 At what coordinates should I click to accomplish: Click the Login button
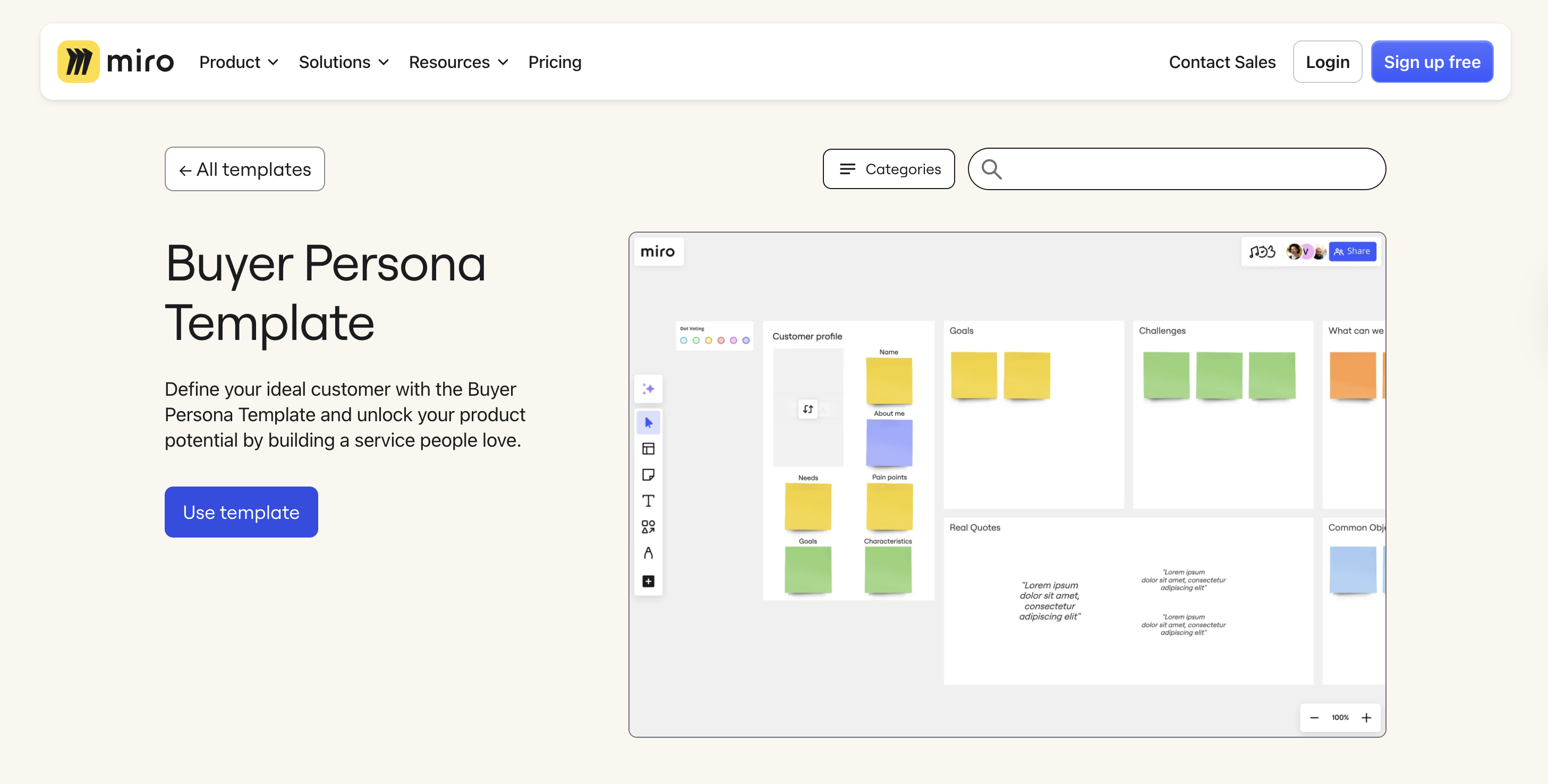[x=1328, y=62]
